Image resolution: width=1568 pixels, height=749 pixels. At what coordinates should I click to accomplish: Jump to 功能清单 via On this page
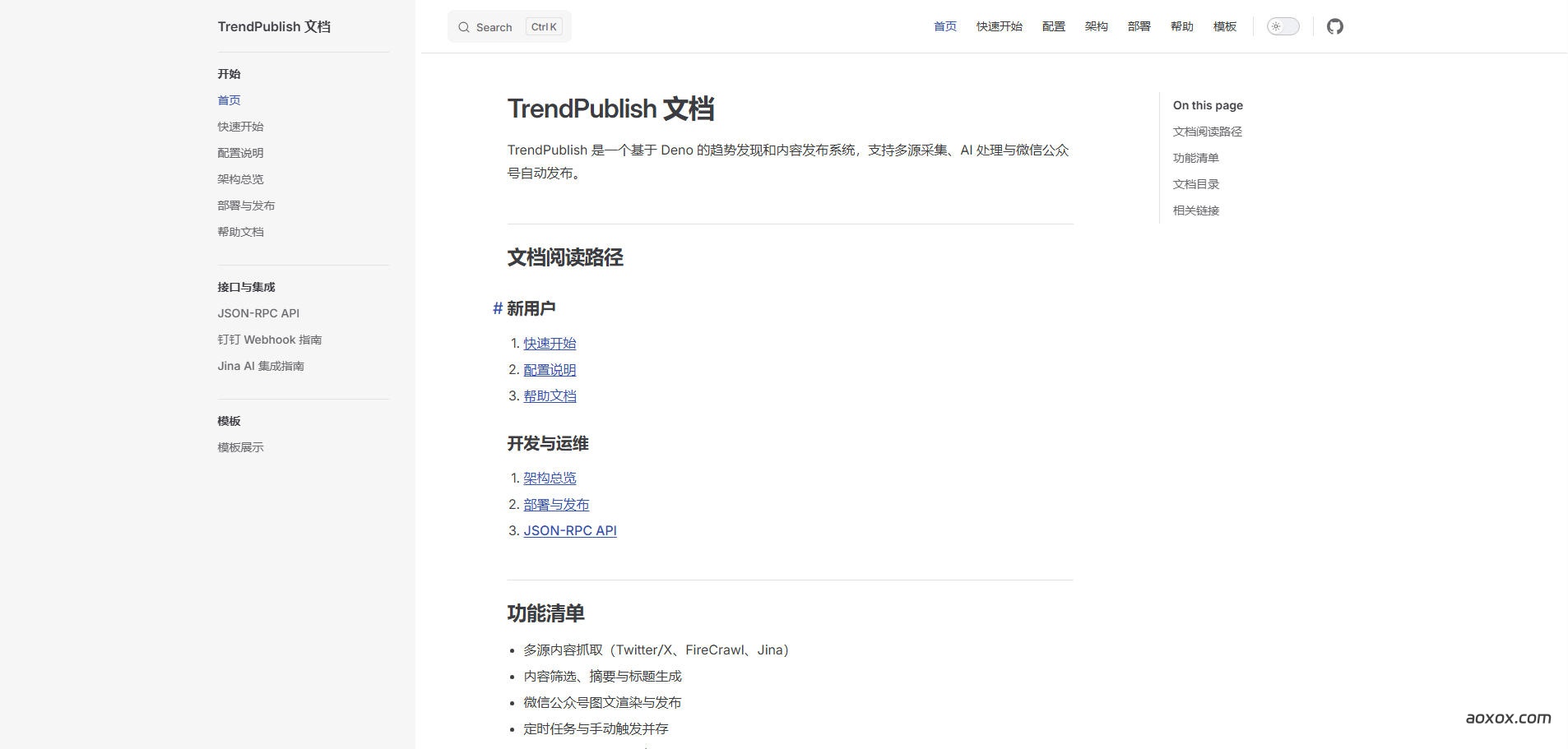pos(1196,158)
